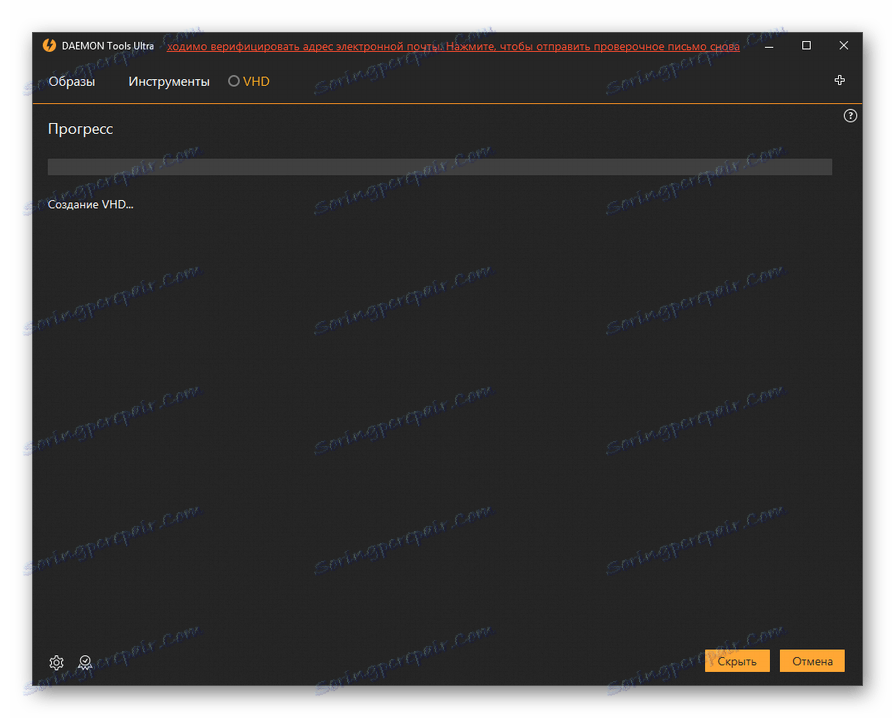Open the settings gear icon

click(x=57, y=662)
